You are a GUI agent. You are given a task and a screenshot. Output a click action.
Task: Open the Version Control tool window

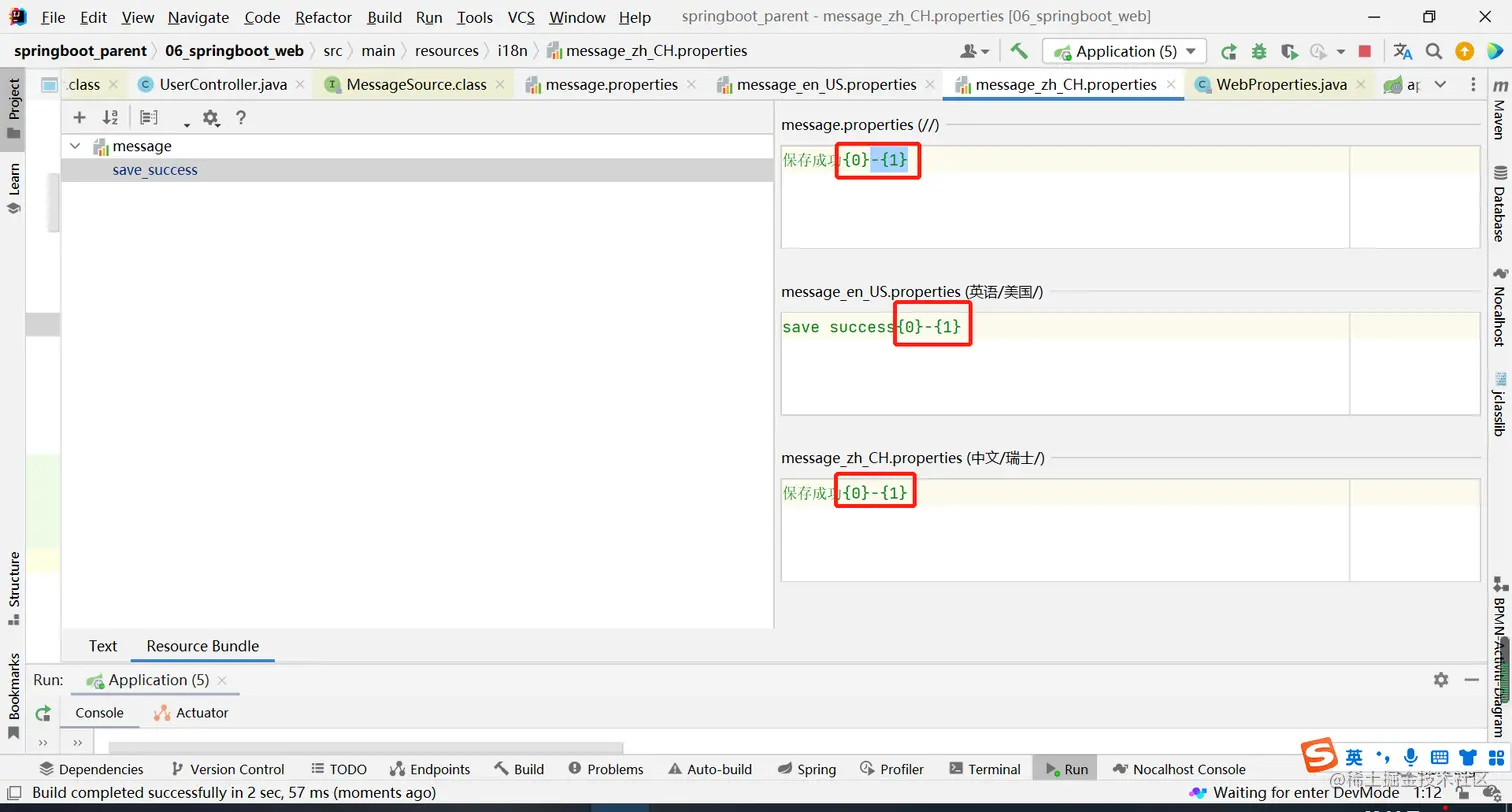(228, 769)
